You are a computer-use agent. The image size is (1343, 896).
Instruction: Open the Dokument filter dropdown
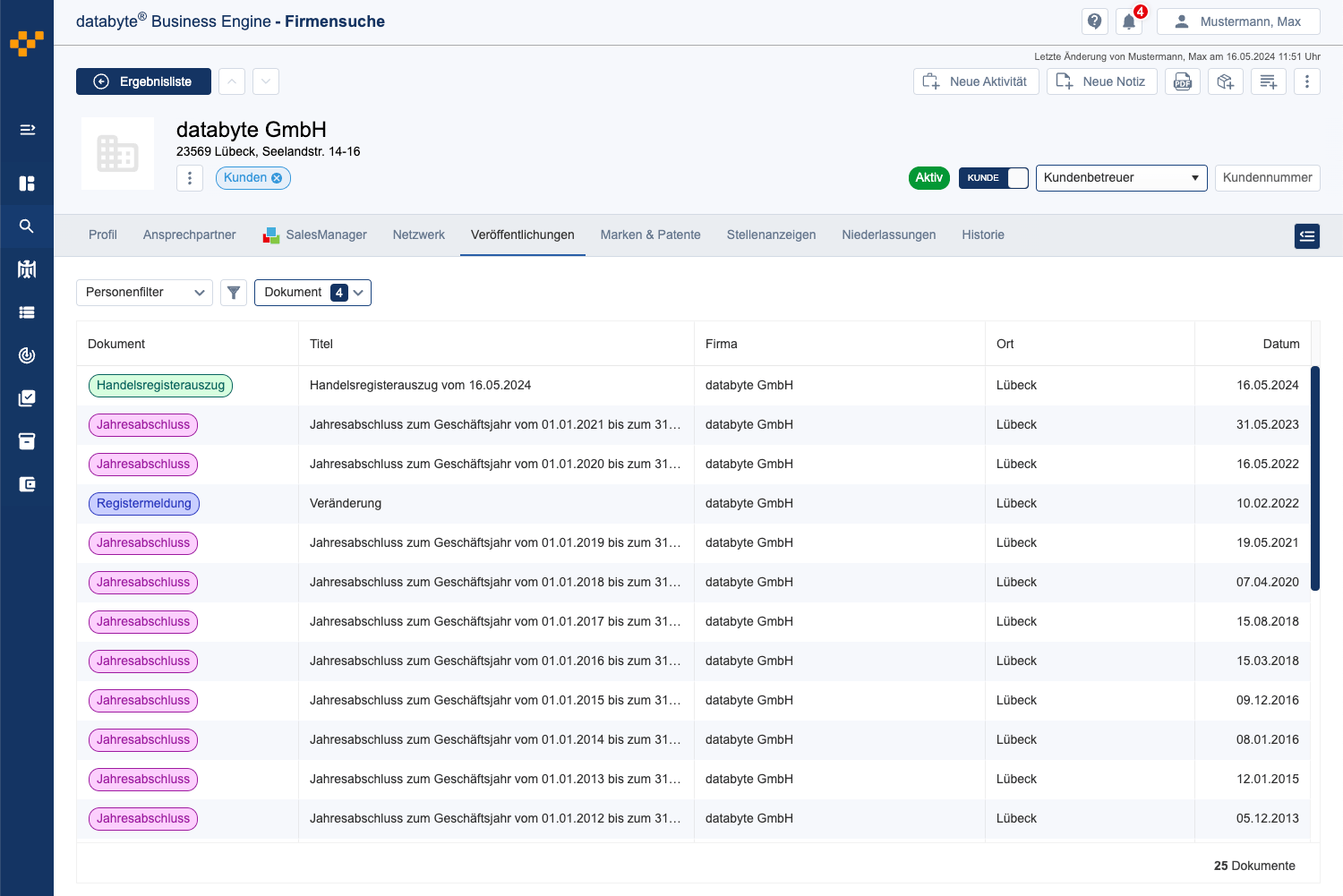[x=312, y=293]
